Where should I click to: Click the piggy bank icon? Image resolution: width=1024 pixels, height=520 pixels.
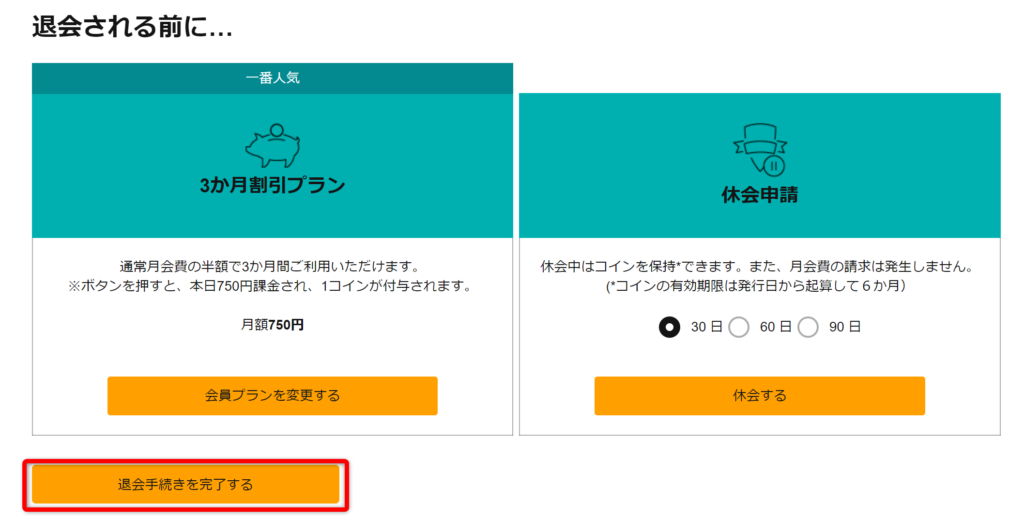[x=272, y=146]
